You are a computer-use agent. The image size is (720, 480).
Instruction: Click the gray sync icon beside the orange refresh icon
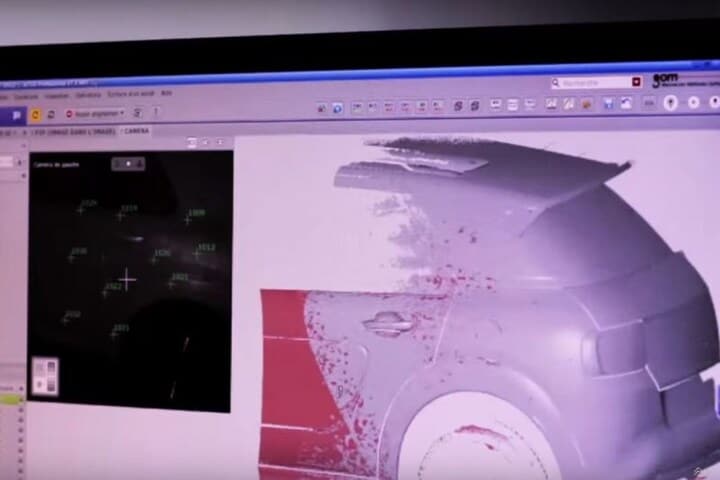click(x=51, y=114)
